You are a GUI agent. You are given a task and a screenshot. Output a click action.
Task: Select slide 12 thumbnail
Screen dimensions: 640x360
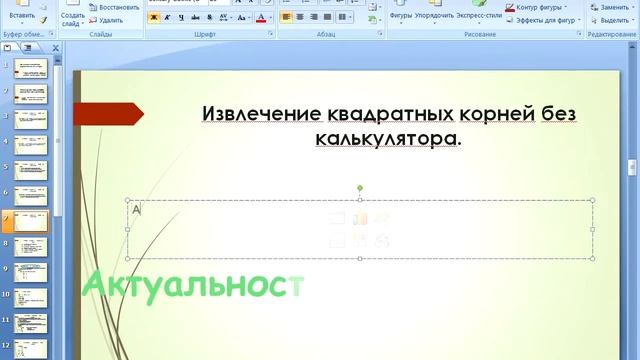tap(31, 349)
